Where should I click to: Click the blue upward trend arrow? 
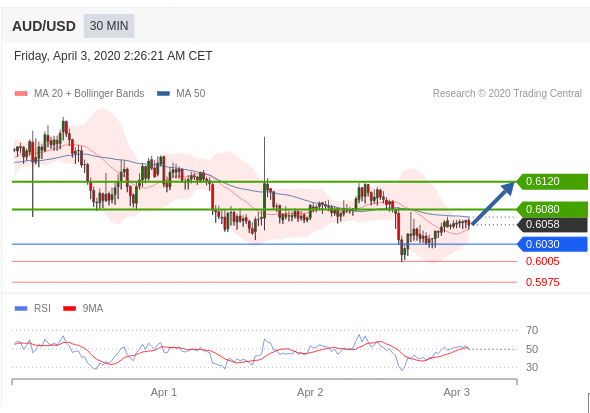492,203
